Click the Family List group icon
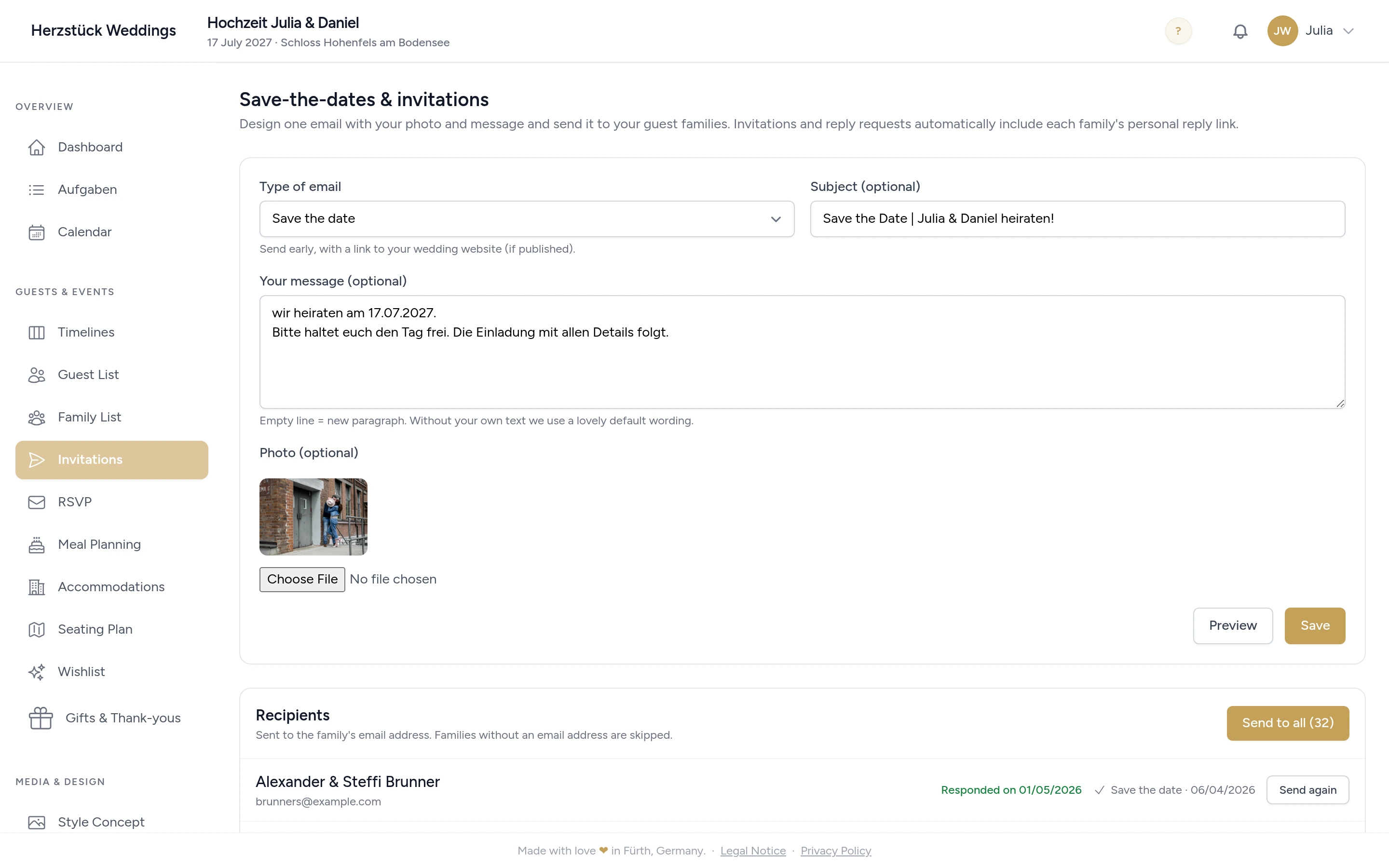 pyautogui.click(x=37, y=417)
